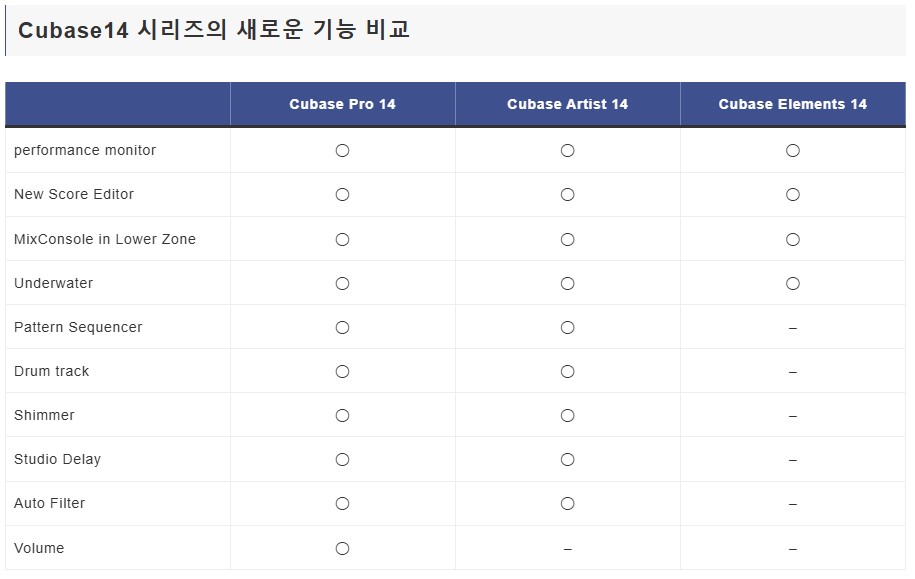Click the Auto Filter row label
The height and width of the screenshot is (579, 915).
tap(49, 503)
